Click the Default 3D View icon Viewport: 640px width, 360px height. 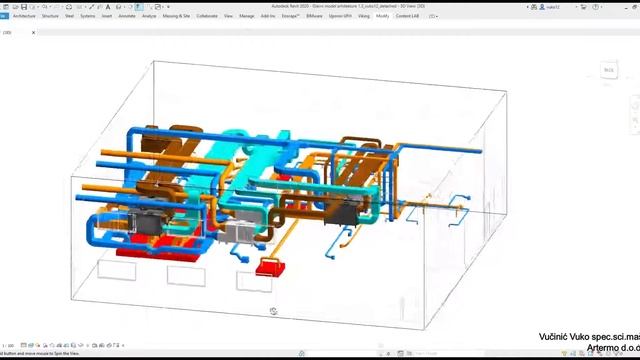[x=118, y=7]
